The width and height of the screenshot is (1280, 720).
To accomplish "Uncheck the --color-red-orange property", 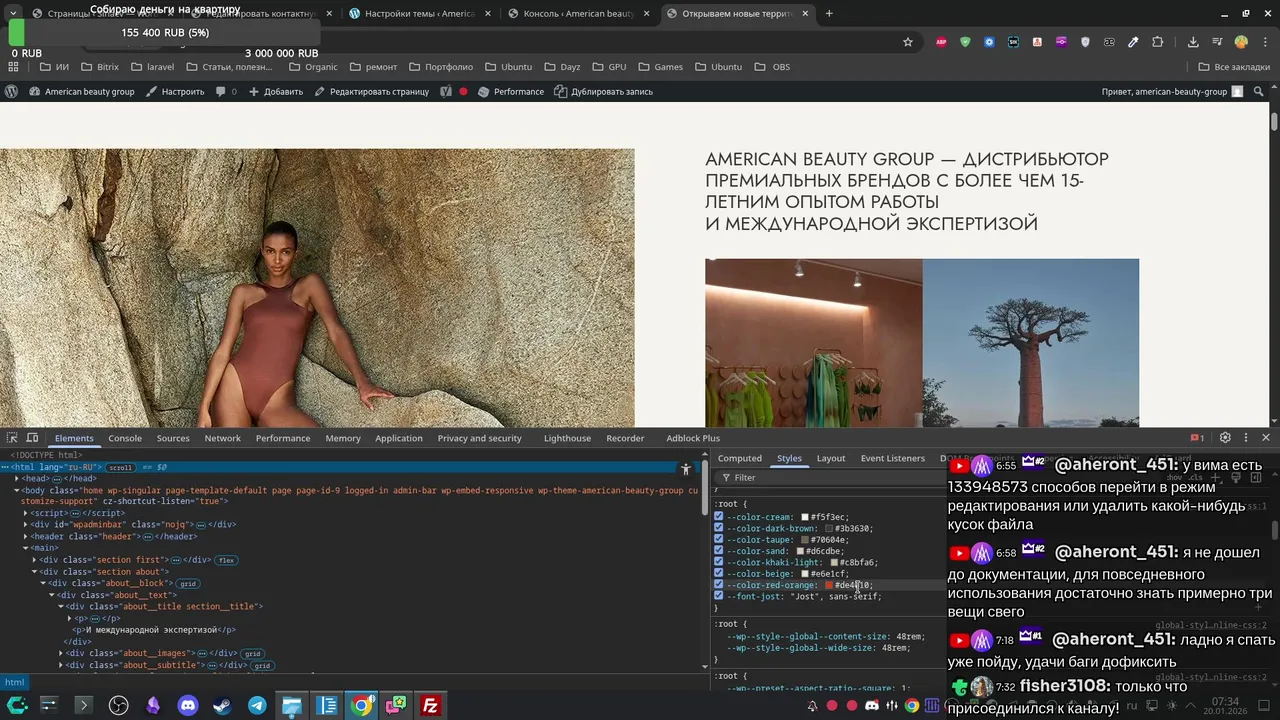I will click(x=718, y=585).
